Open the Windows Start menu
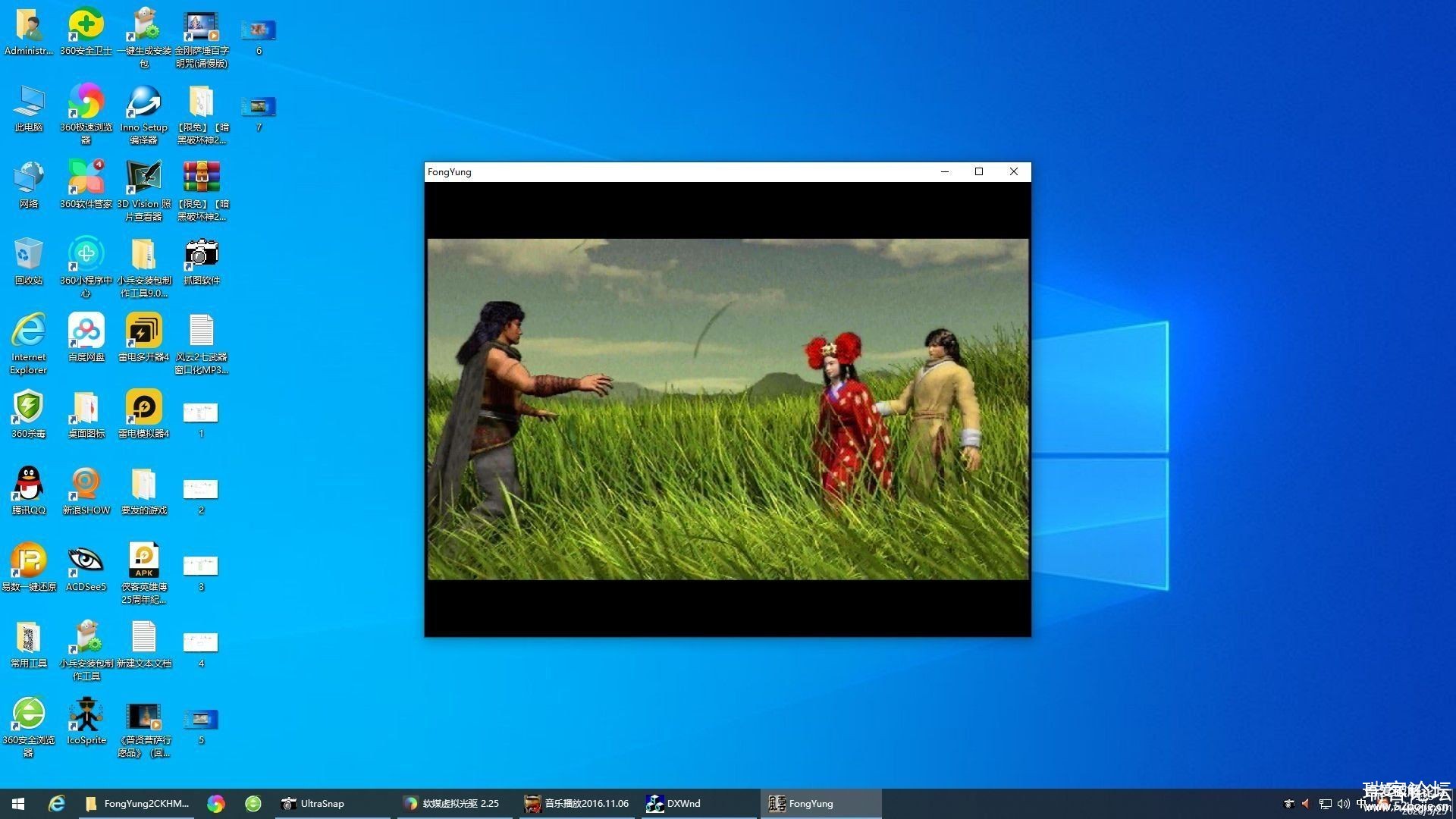 18,803
